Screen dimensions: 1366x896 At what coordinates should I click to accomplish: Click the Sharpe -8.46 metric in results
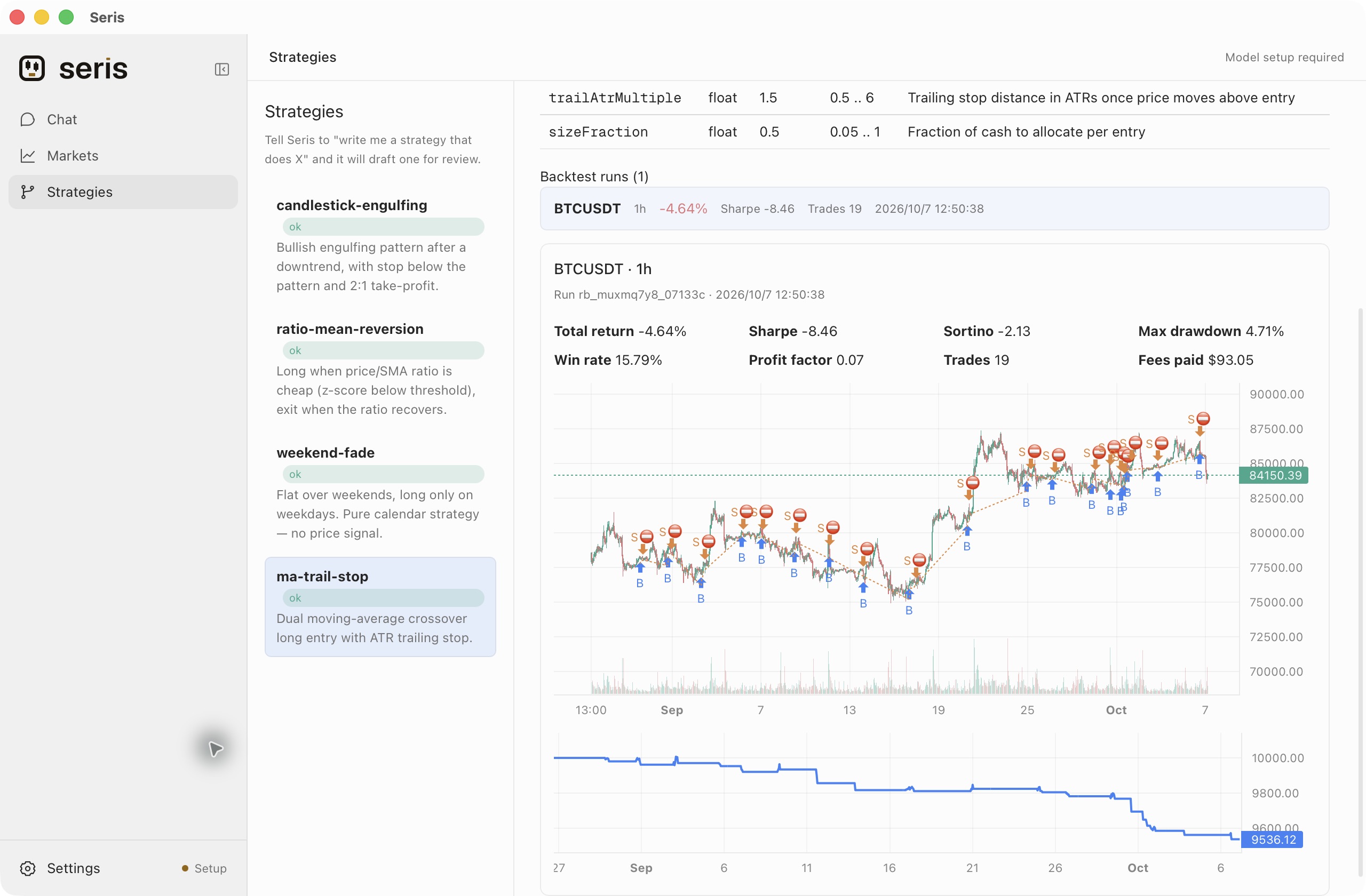[792, 331]
